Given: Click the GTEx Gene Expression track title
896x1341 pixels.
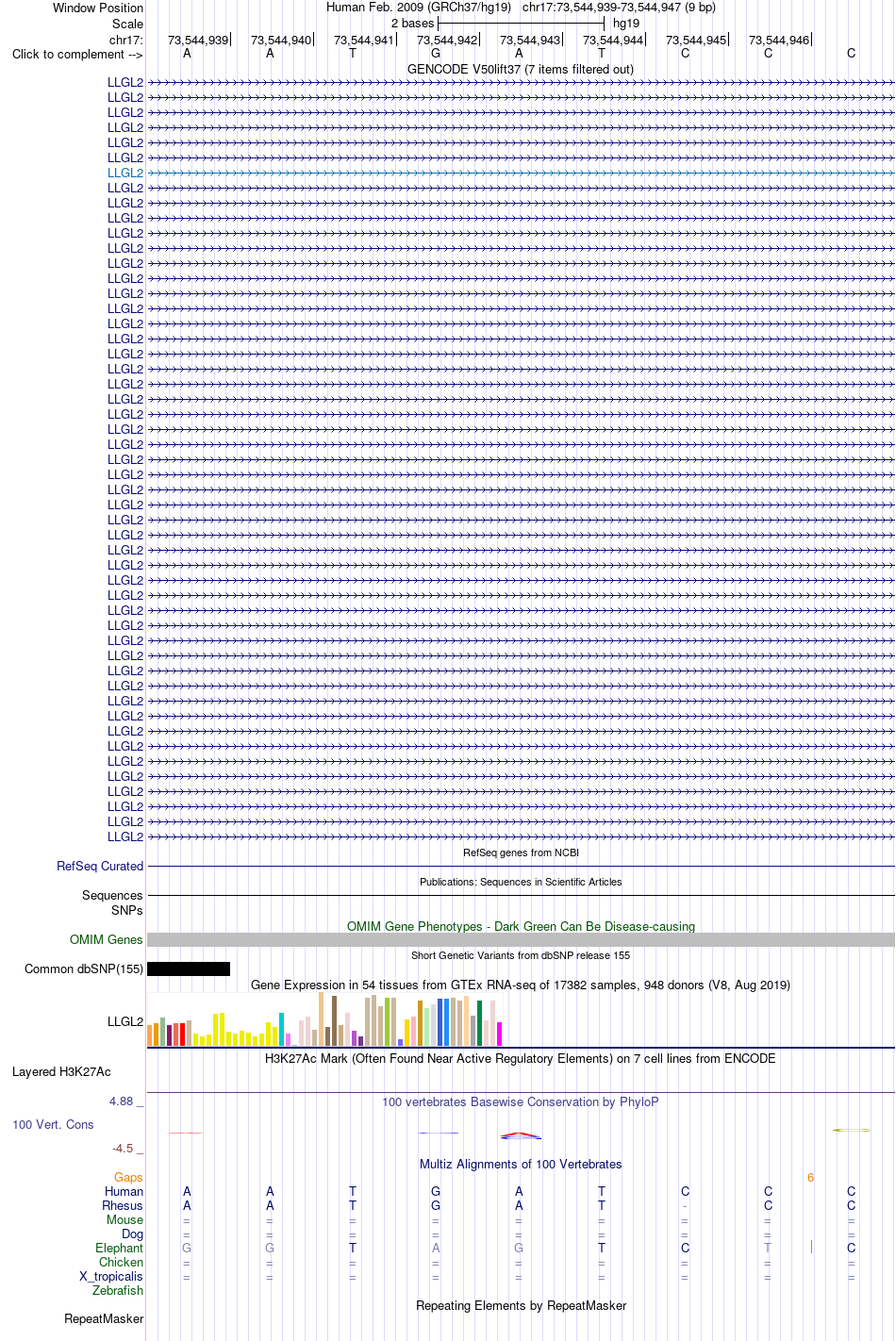Looking at the screenshot, I should (x=521, y=985).
